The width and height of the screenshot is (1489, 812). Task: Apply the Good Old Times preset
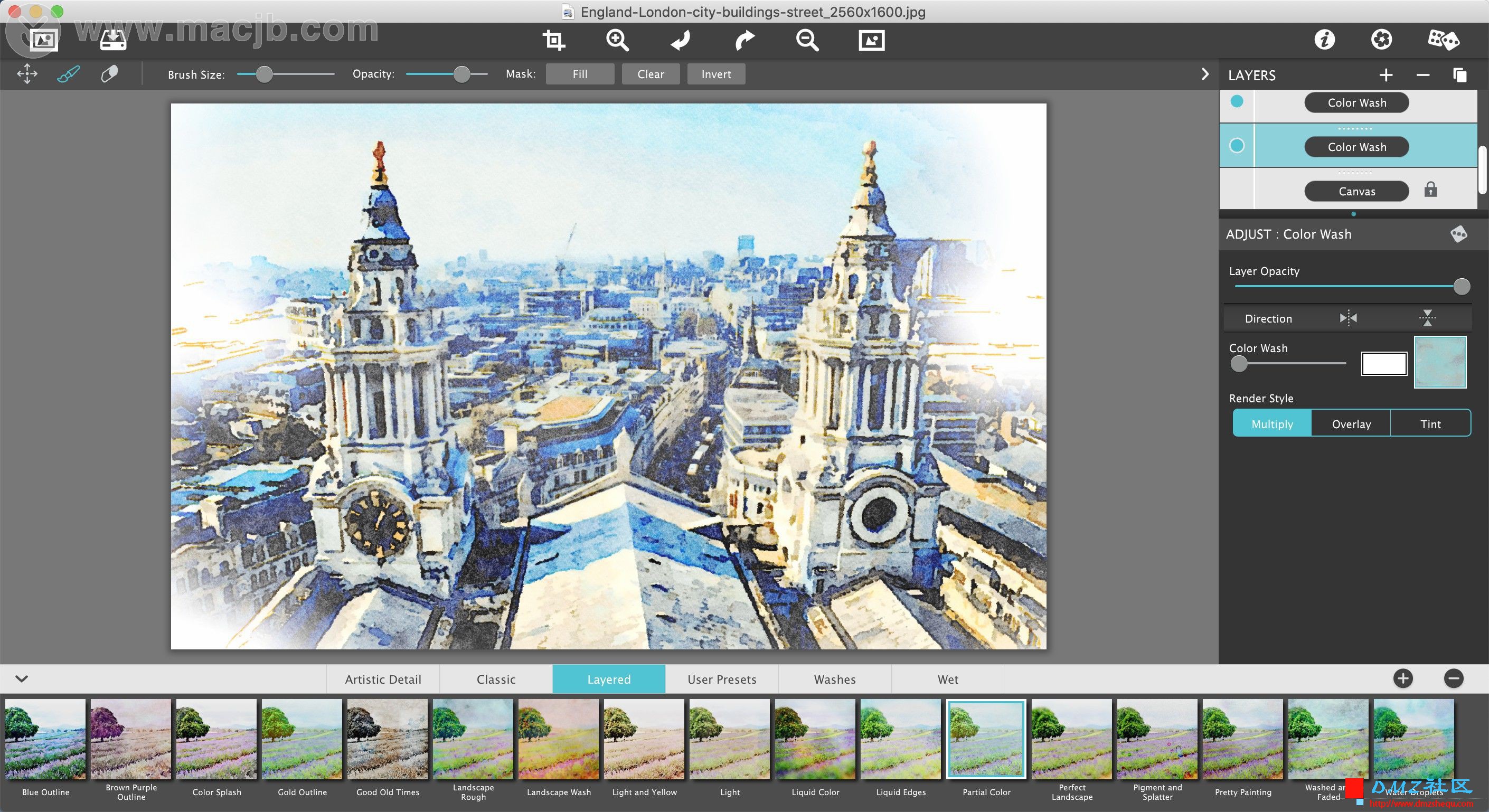388,739
